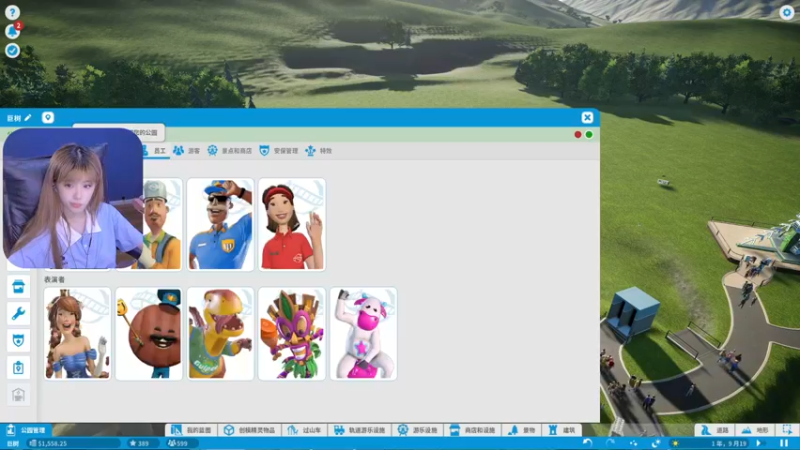Open the 建筑 building menu
The height and width of the screenshot is (450, 800).
562,430
